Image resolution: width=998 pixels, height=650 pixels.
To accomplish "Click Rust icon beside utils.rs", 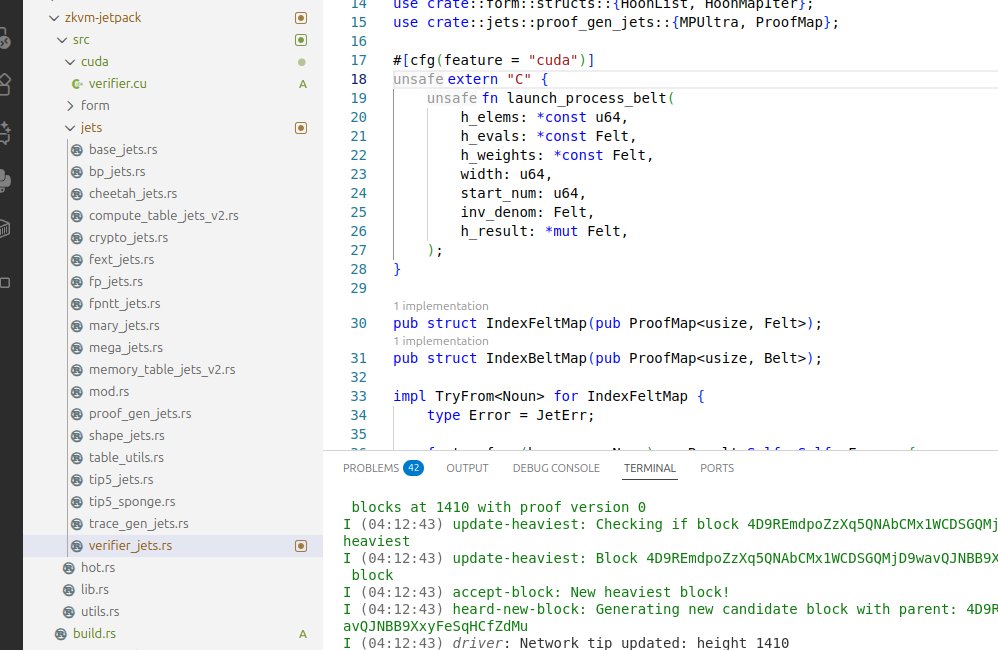I will tap(69, 612).
